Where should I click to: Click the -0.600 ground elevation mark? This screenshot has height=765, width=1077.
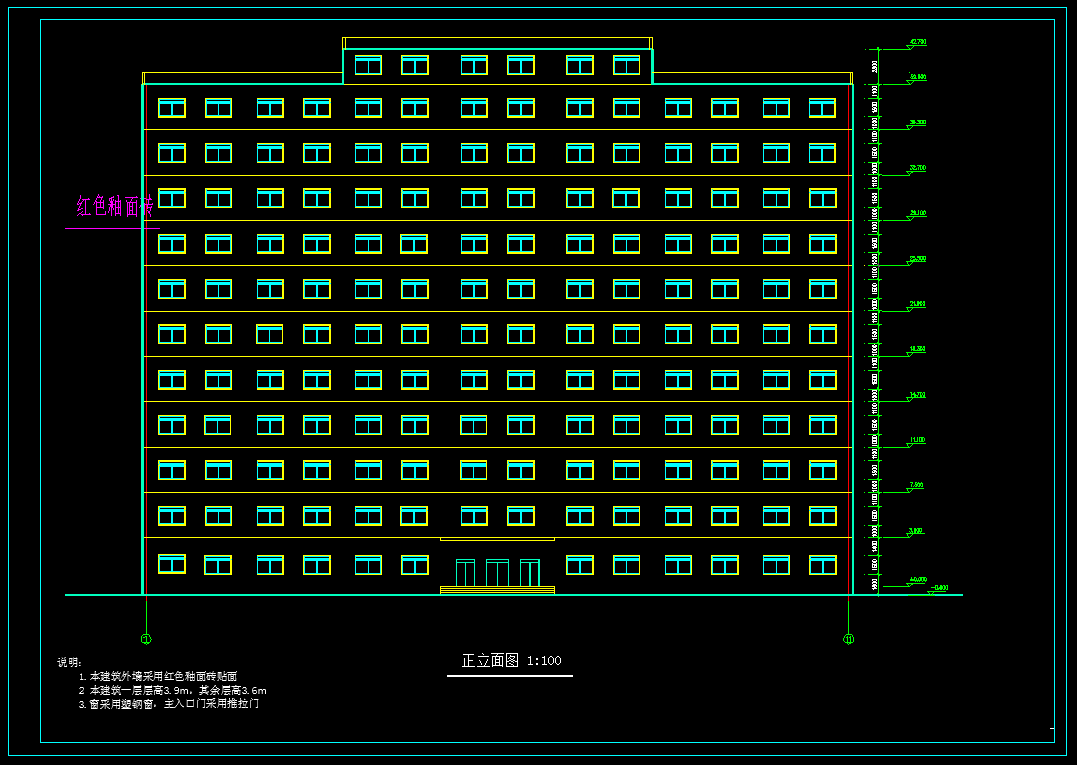click(x=940, y=588)
